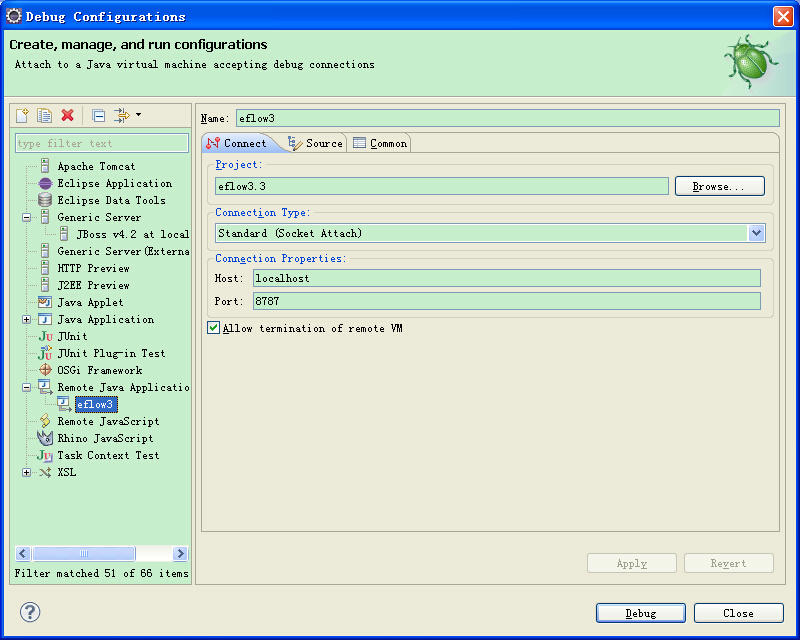The image size is (800, 640).
Task: Select the JUnit Plug-in Test label
Action: pyautogui.click(x=111, y=353)
